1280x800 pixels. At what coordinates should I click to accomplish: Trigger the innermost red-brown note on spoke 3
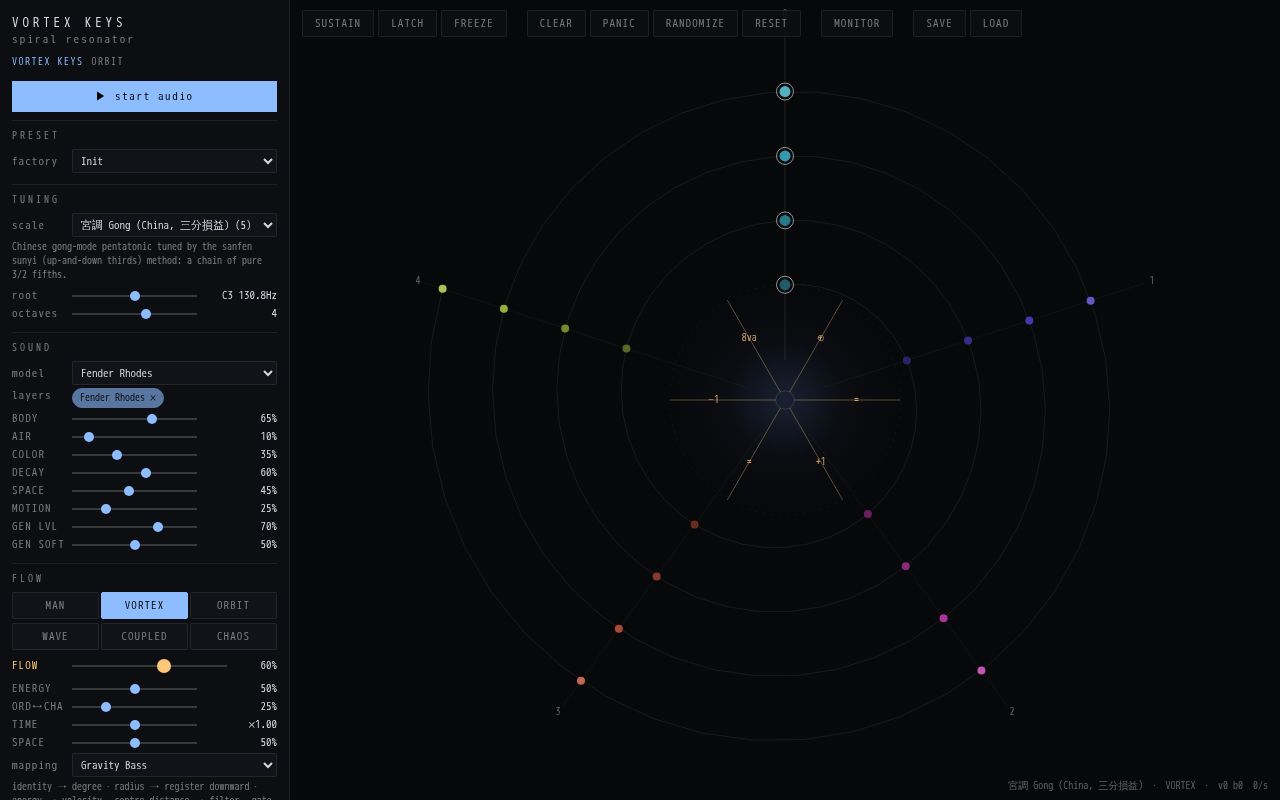tap(695, 525)
